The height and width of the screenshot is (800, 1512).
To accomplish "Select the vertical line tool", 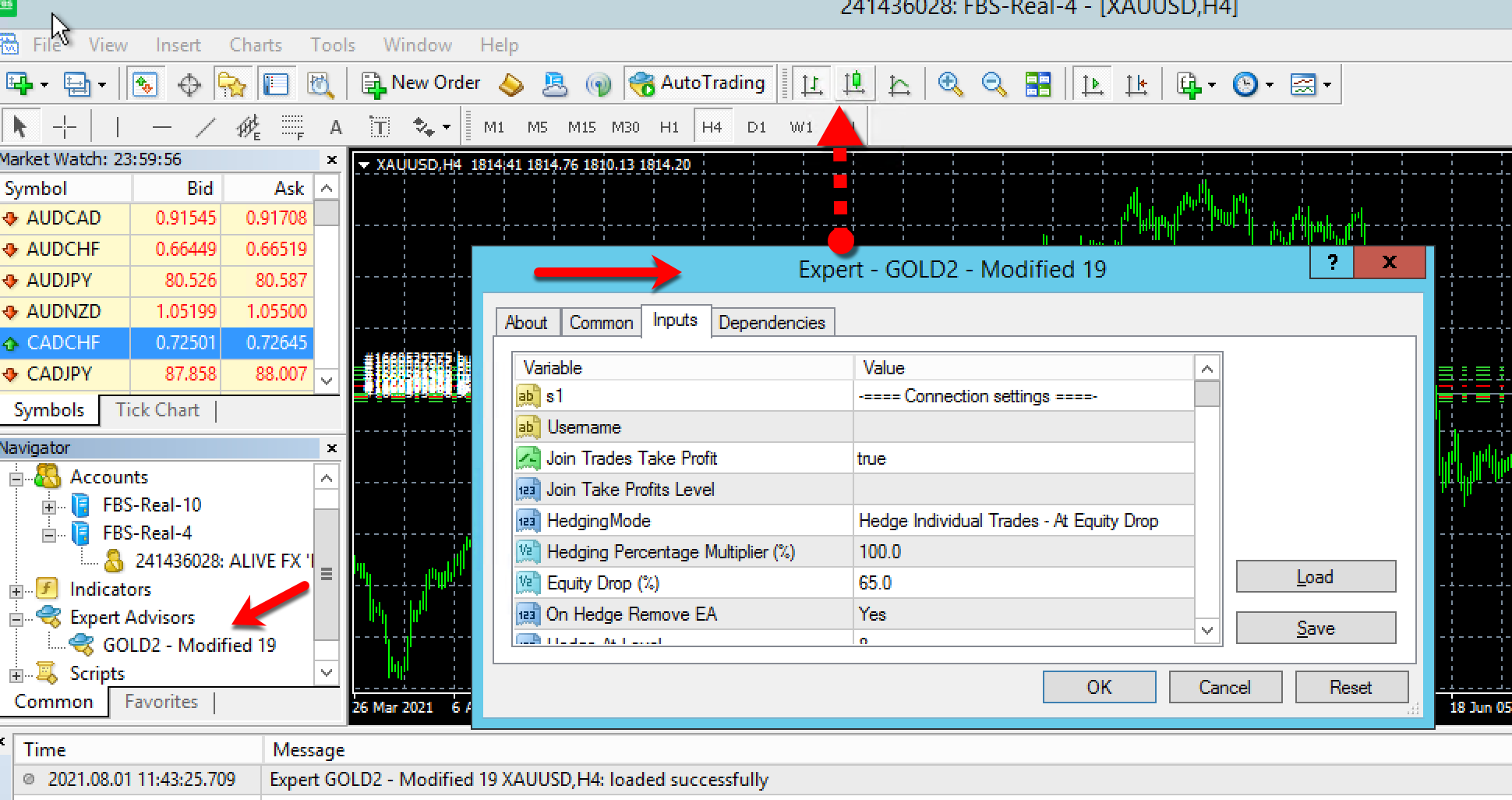I will 118,126.
